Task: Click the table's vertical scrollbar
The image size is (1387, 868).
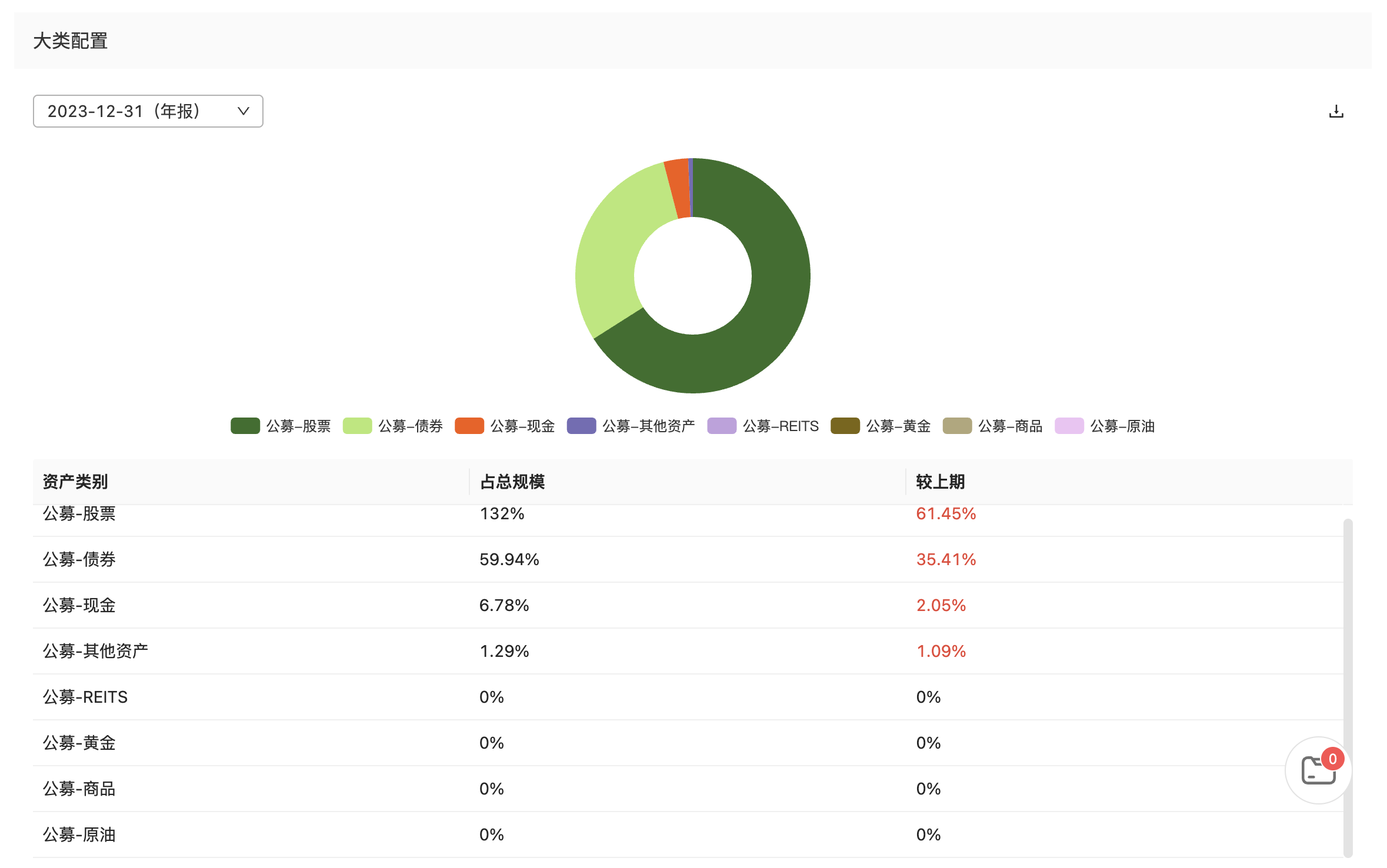Action: (1348, 647)
